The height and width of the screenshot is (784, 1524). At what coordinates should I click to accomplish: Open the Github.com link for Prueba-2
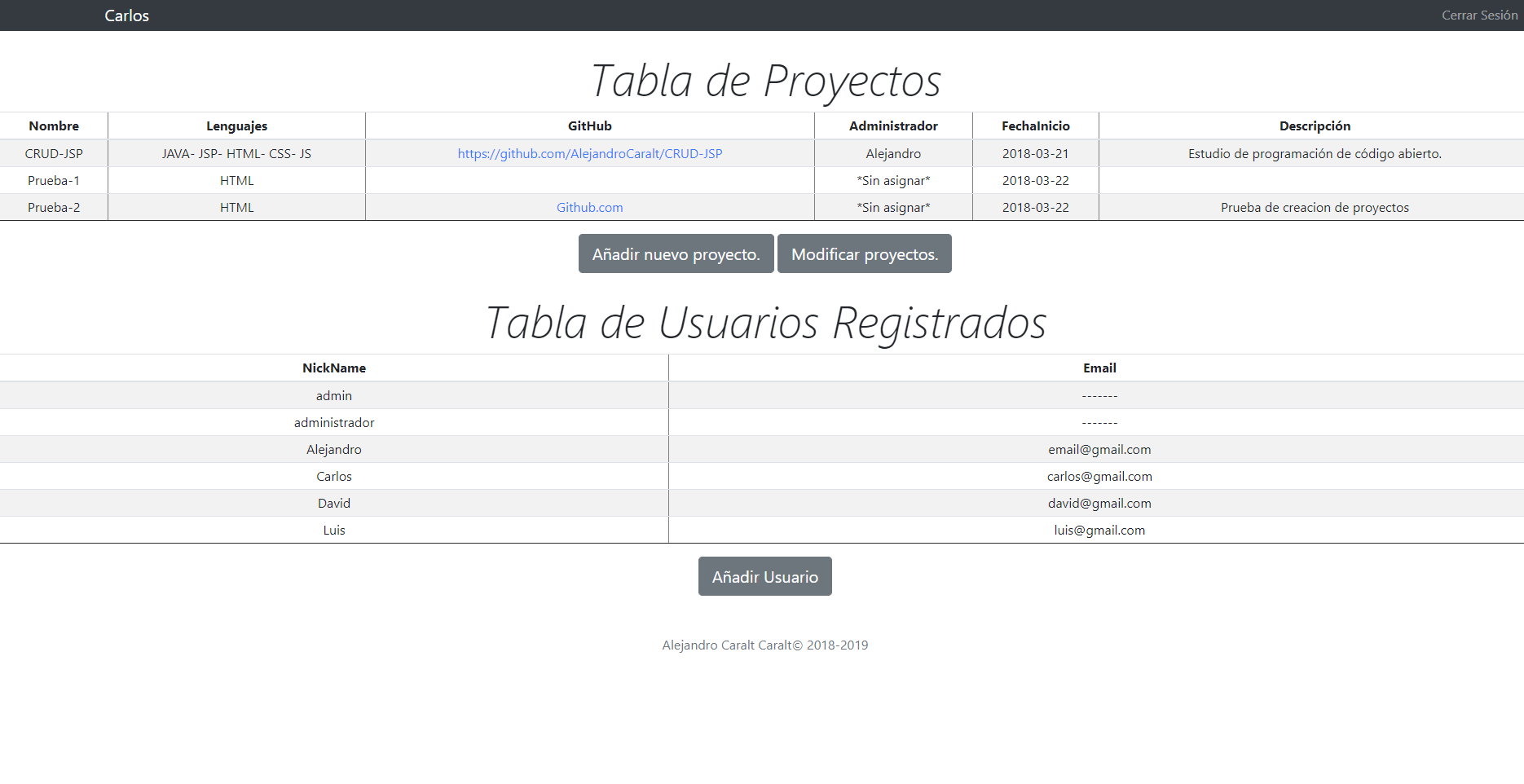click(x=590, y=207)
